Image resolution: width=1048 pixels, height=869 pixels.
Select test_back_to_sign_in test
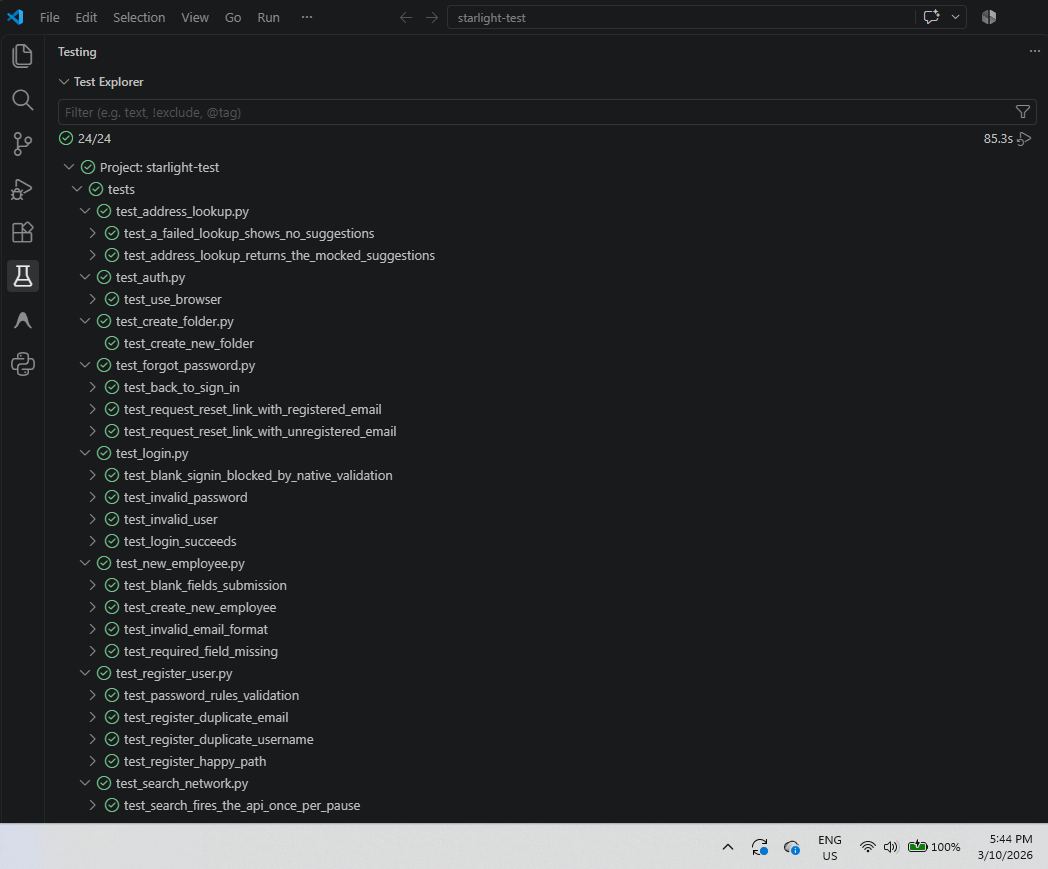545,387
